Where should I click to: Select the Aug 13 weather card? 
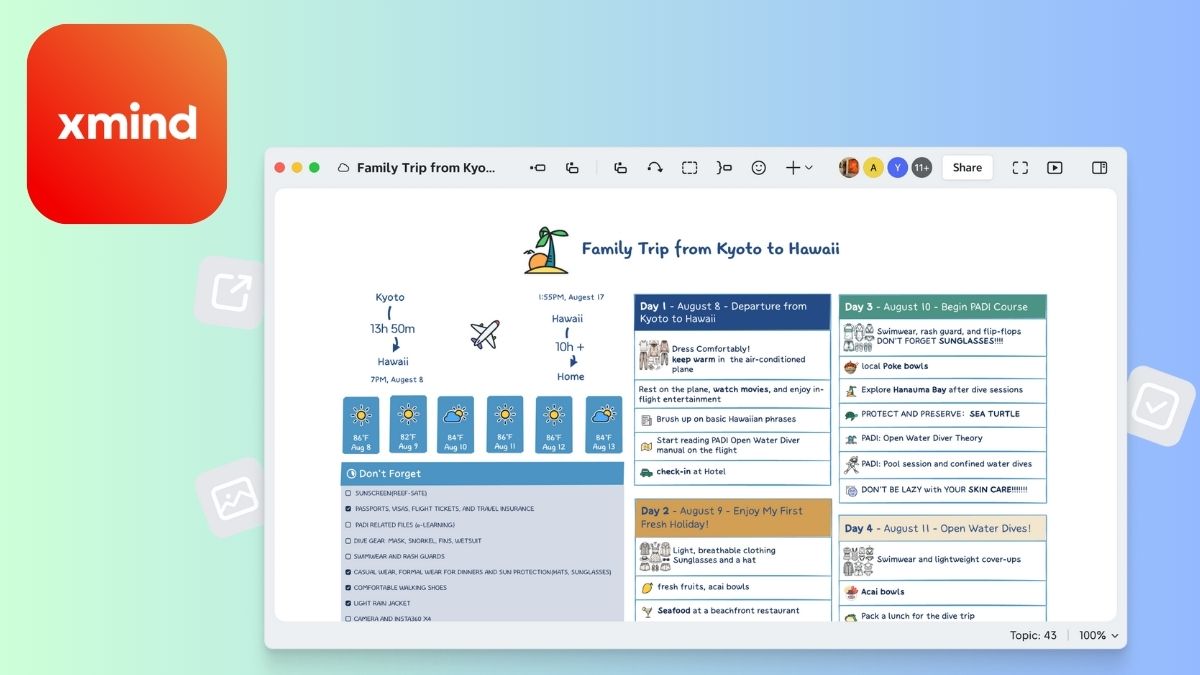[x=603, y=425]
